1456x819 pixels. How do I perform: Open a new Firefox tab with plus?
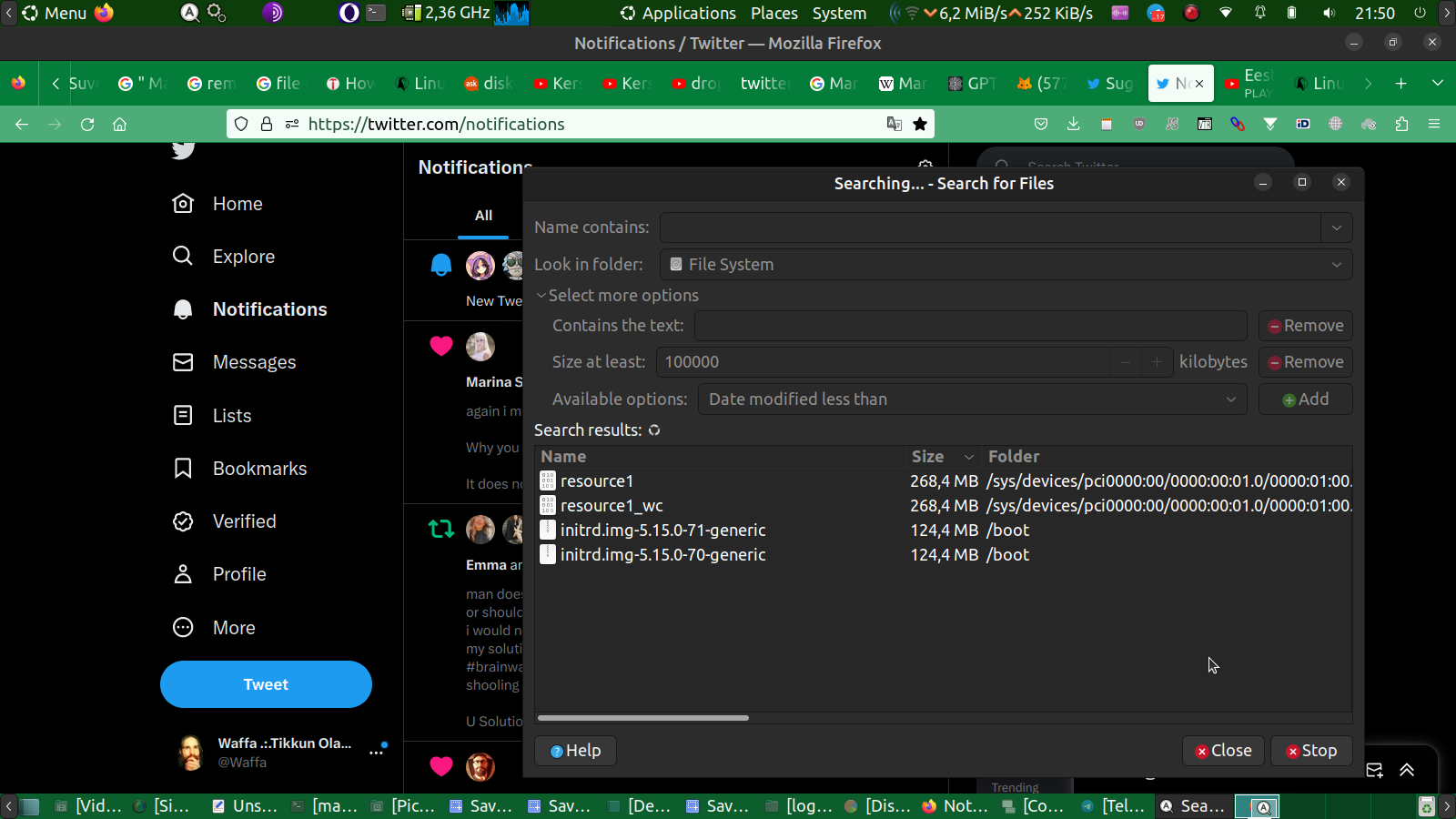(x=1401, y=84)
